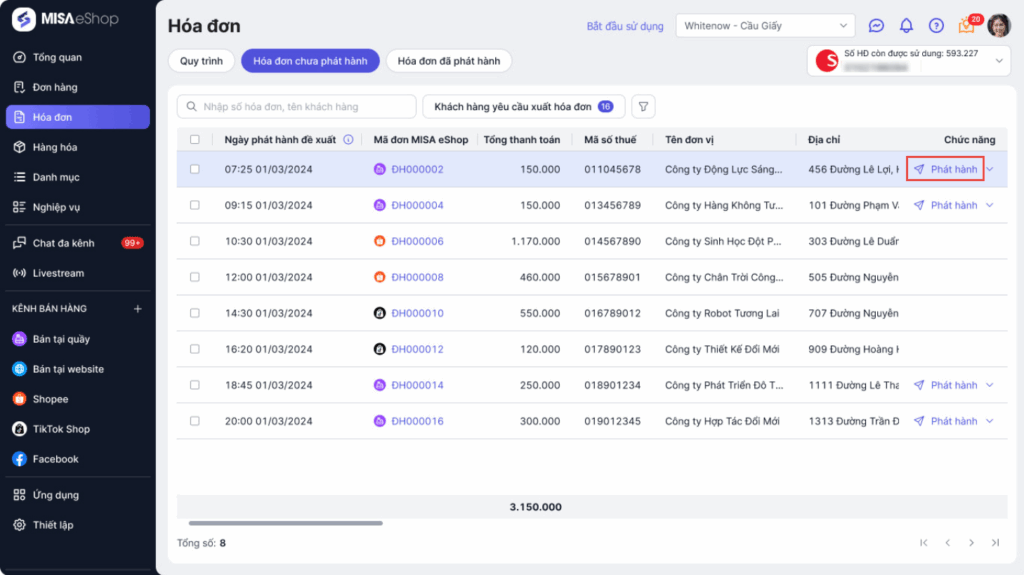This screenshot has width=1024, height=575.
Task: Toggle the select-all checkbox in table header
Action: (195, 140)
